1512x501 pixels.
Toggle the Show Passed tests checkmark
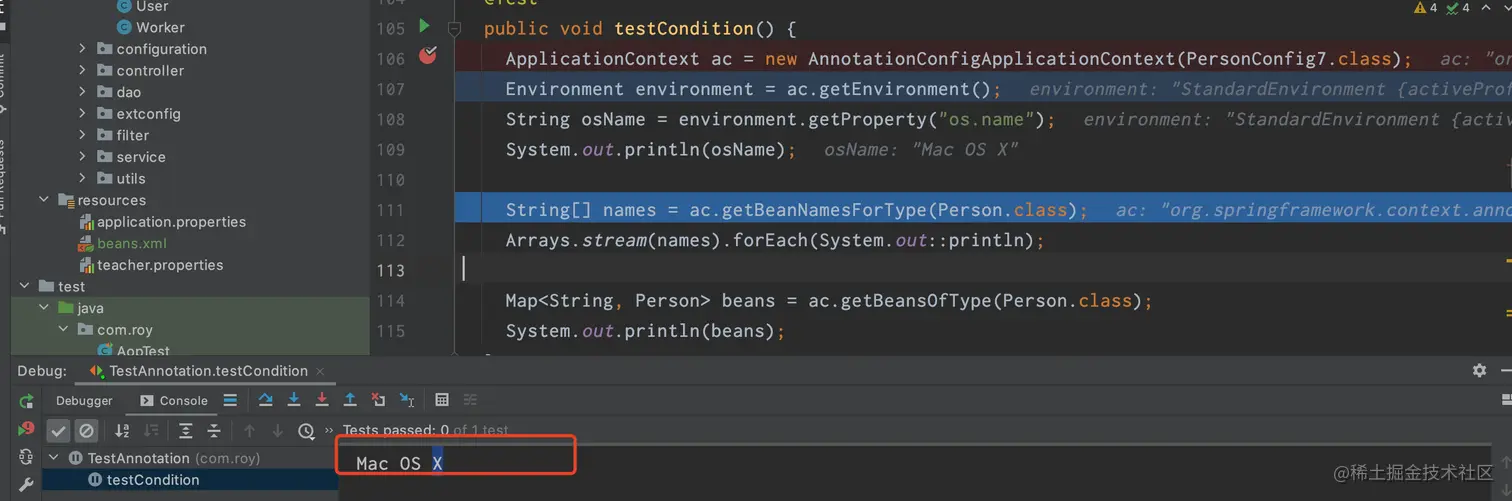(59, 431)
